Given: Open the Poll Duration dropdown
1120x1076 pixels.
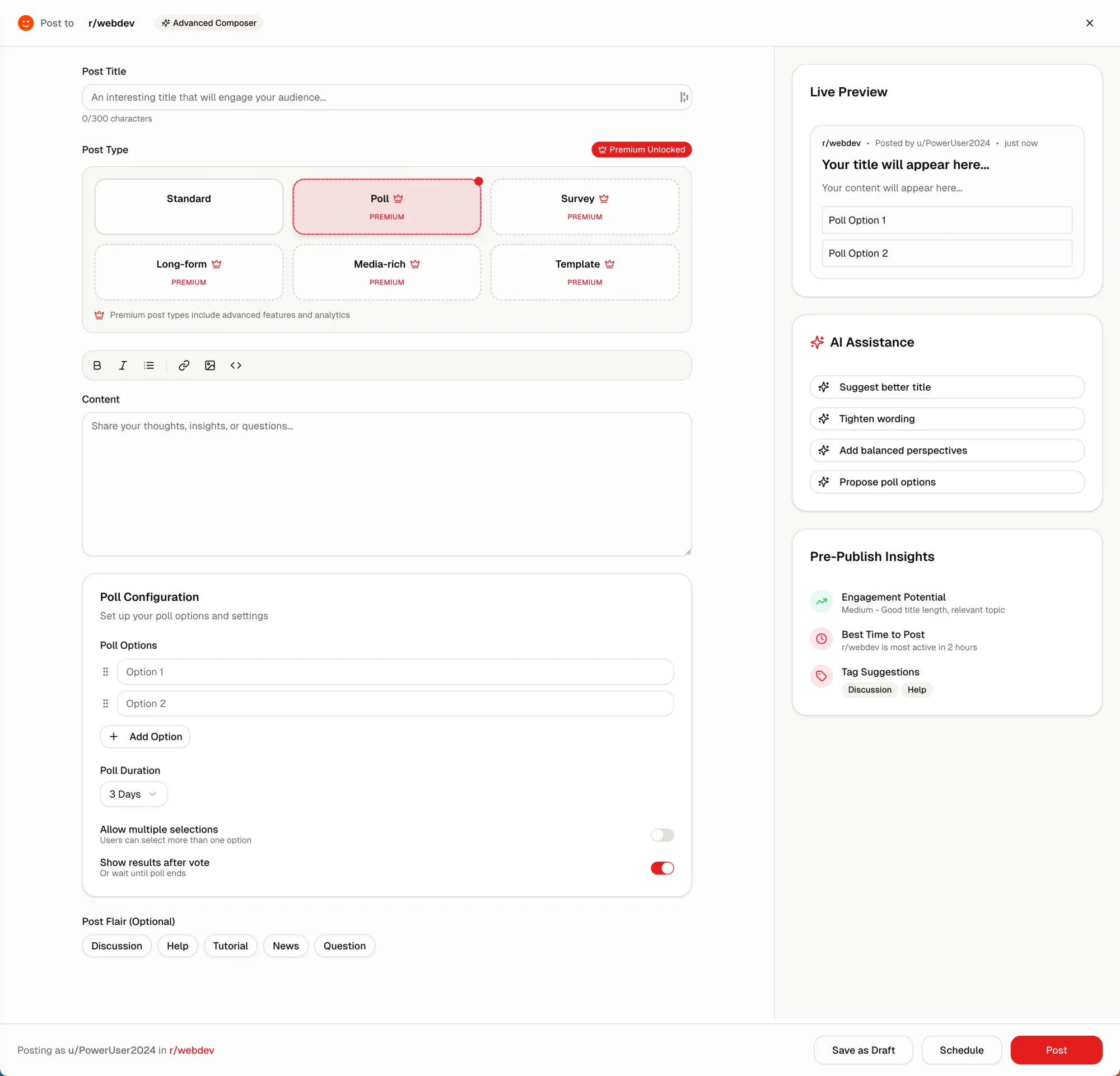Looking at the screenshot, I should (133, 794).
